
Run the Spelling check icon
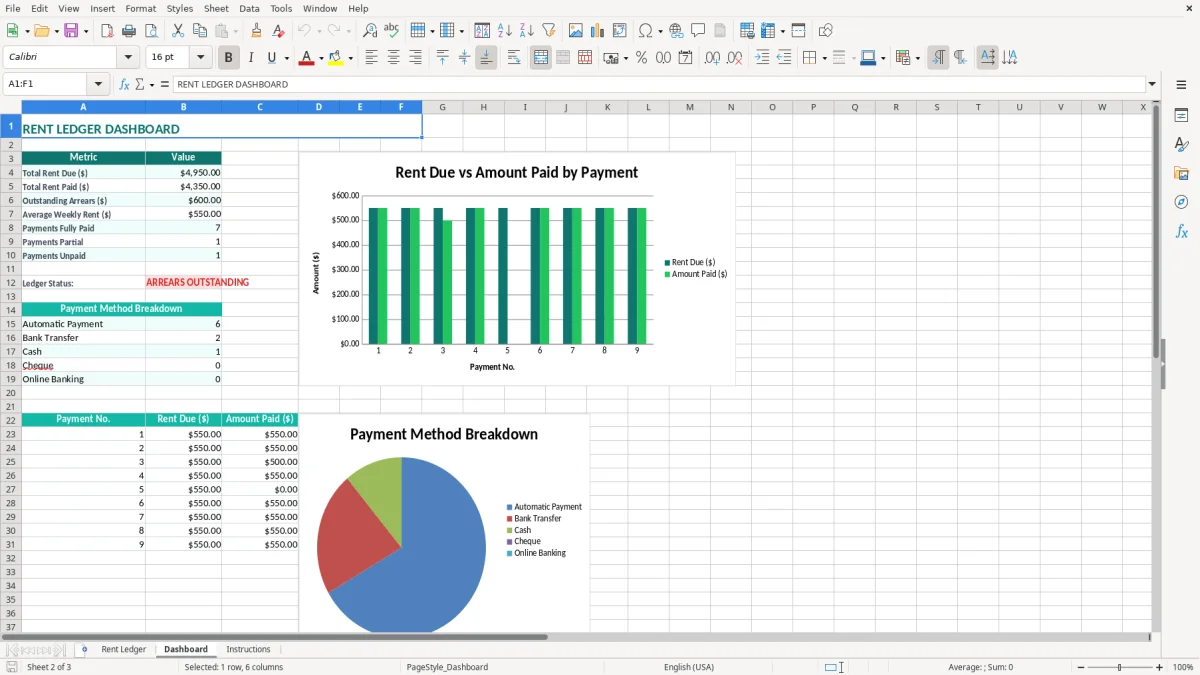392,31
